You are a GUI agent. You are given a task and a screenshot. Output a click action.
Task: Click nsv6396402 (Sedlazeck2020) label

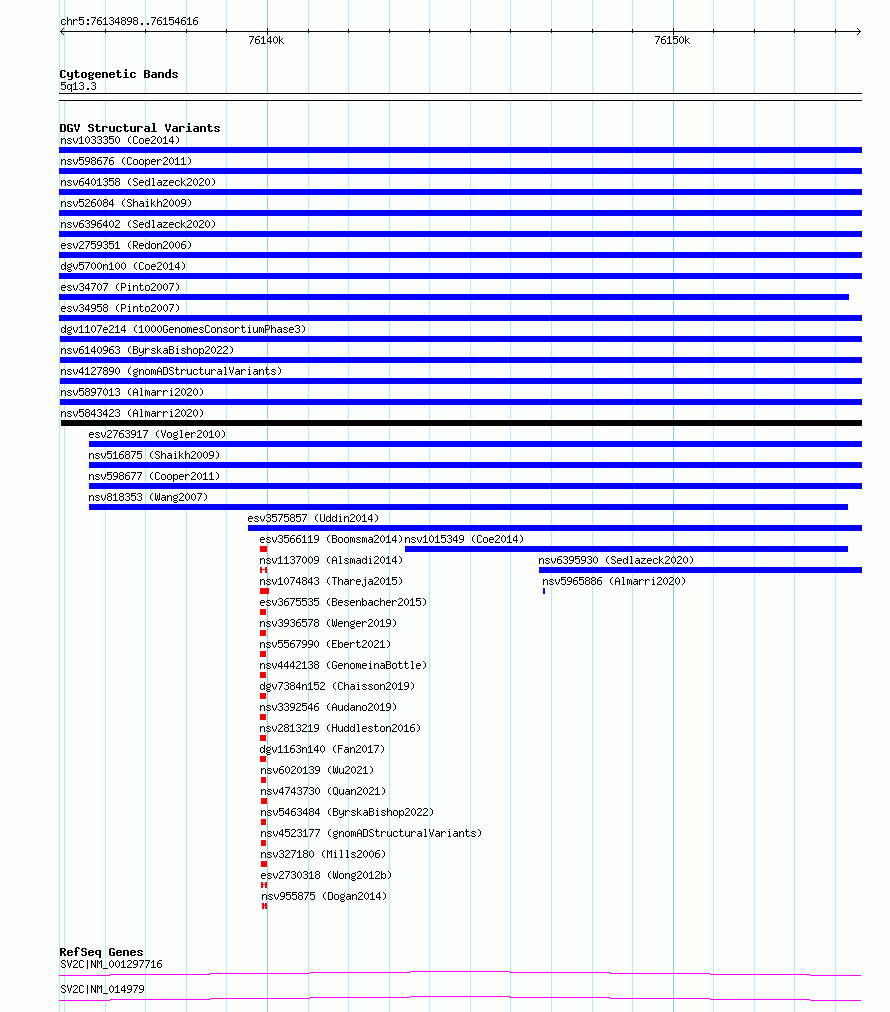[x=138, y=224]
